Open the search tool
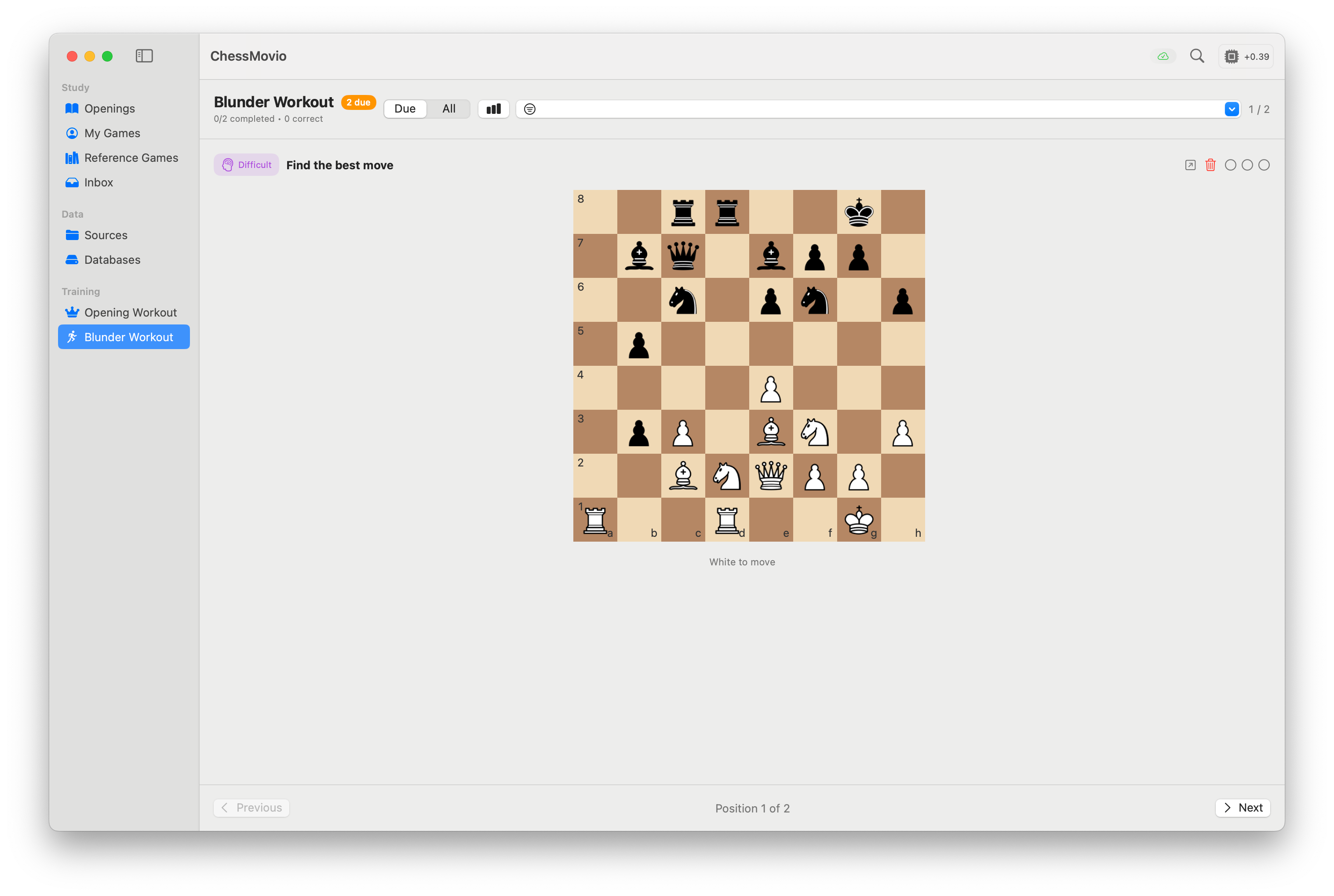1334x896 pixels. click(x=1197, y=55)
